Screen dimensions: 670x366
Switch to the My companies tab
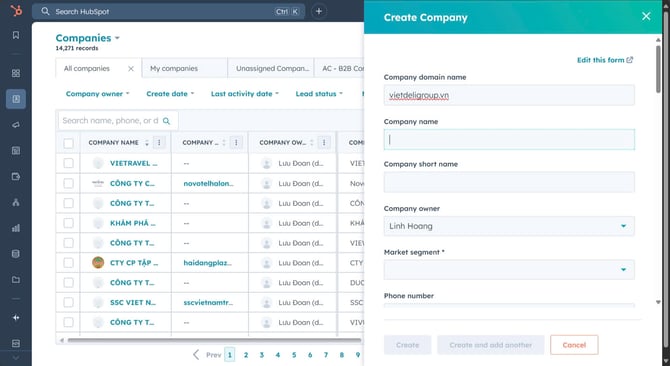tap(185, 68)
